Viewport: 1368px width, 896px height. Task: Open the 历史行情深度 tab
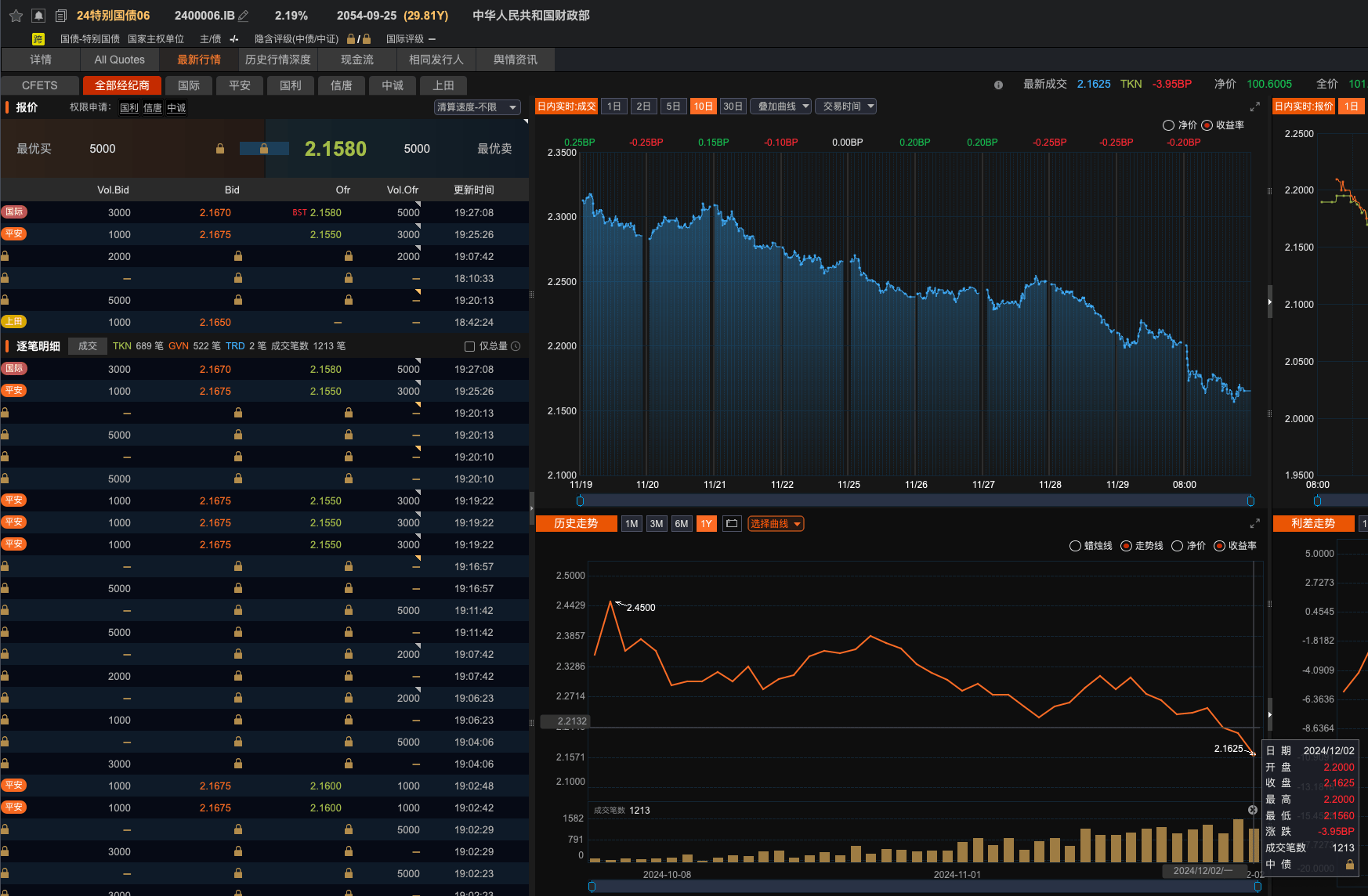278,60
